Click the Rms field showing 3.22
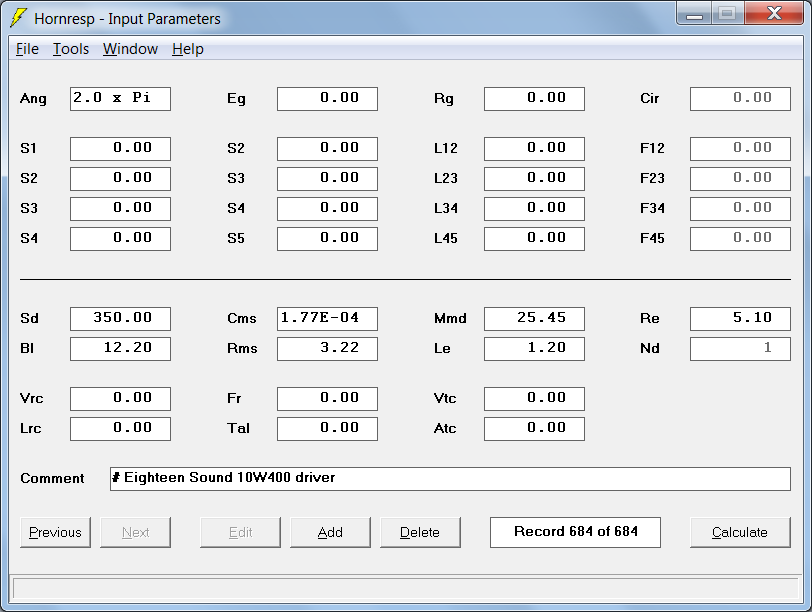The height and width of the screenshot is (612, 812). click(x=327, y=349)
